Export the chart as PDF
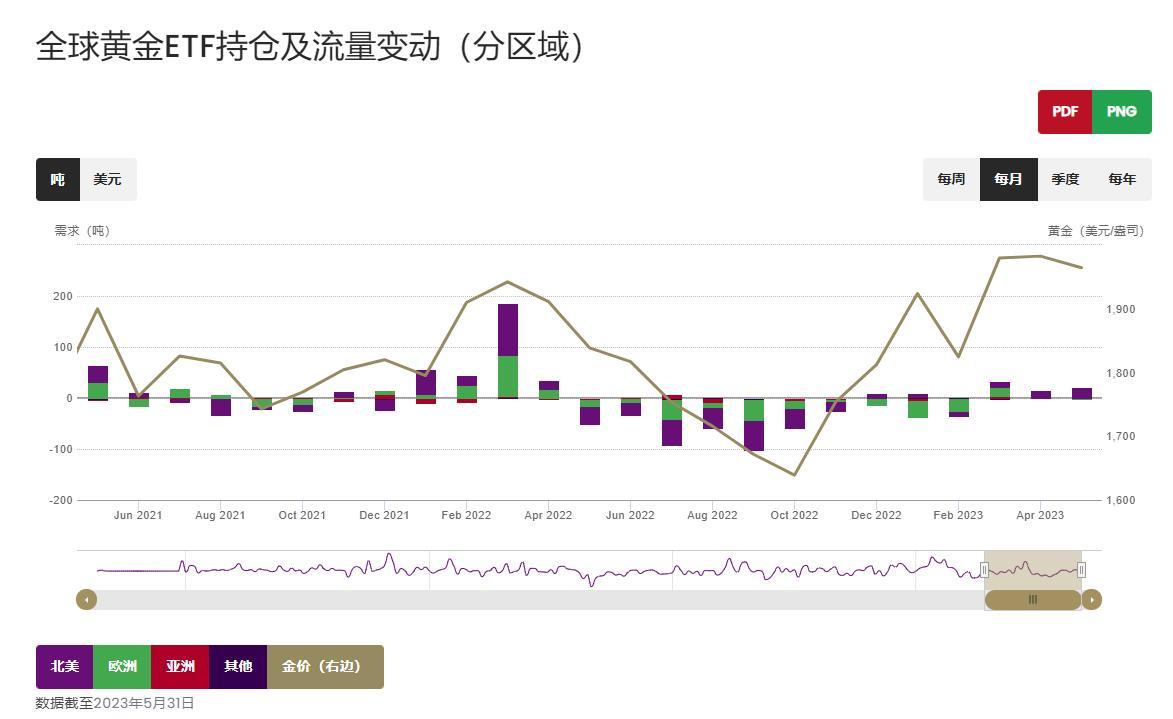Screen dimensions: 1173x719 [x=1064, y=111]
